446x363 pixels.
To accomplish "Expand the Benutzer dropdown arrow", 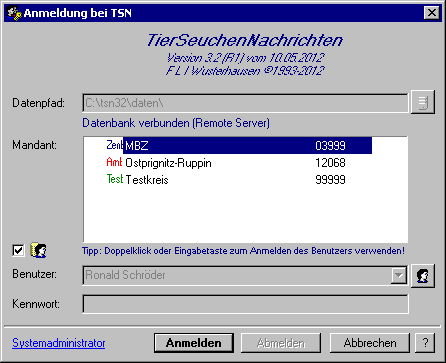I will tap(399, 275).
